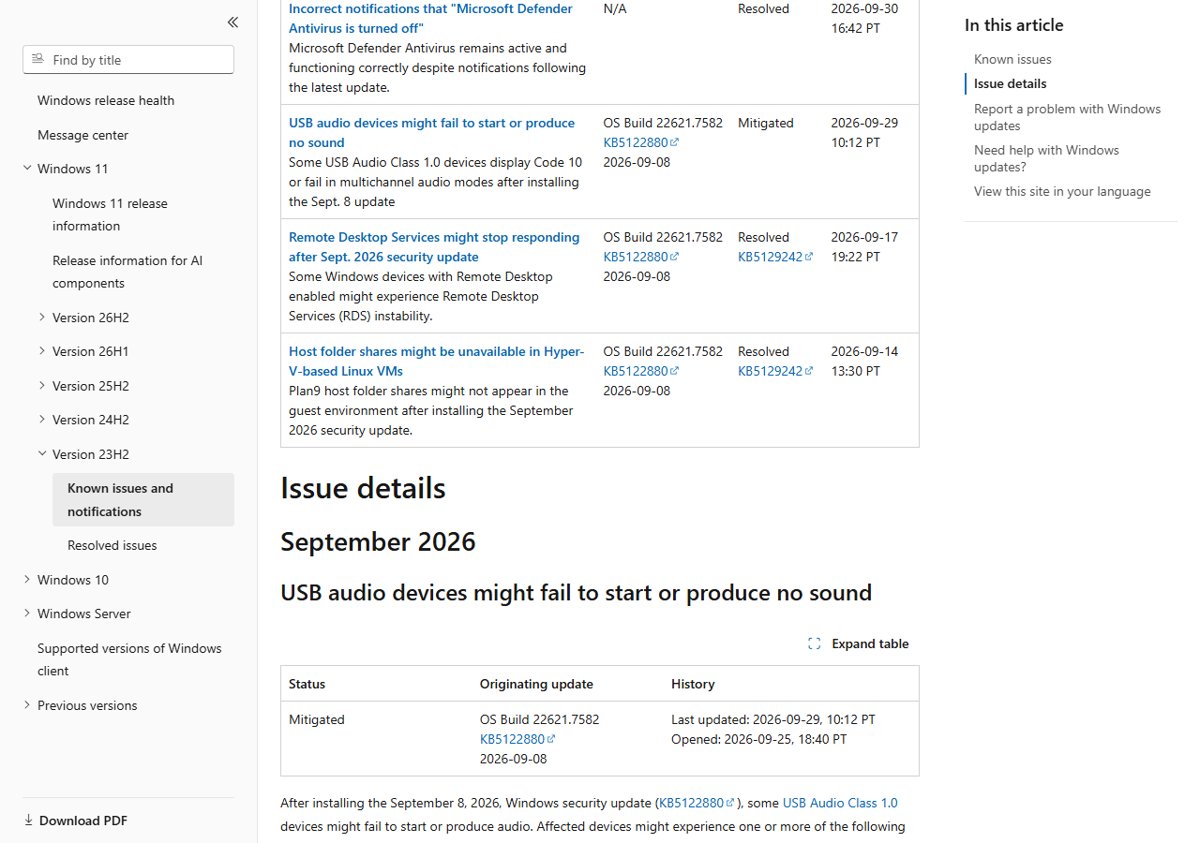The width and height of the screenshot is (1200, 843).
Task: Expand the Windows Server node
Action: [x=27, y=614]
